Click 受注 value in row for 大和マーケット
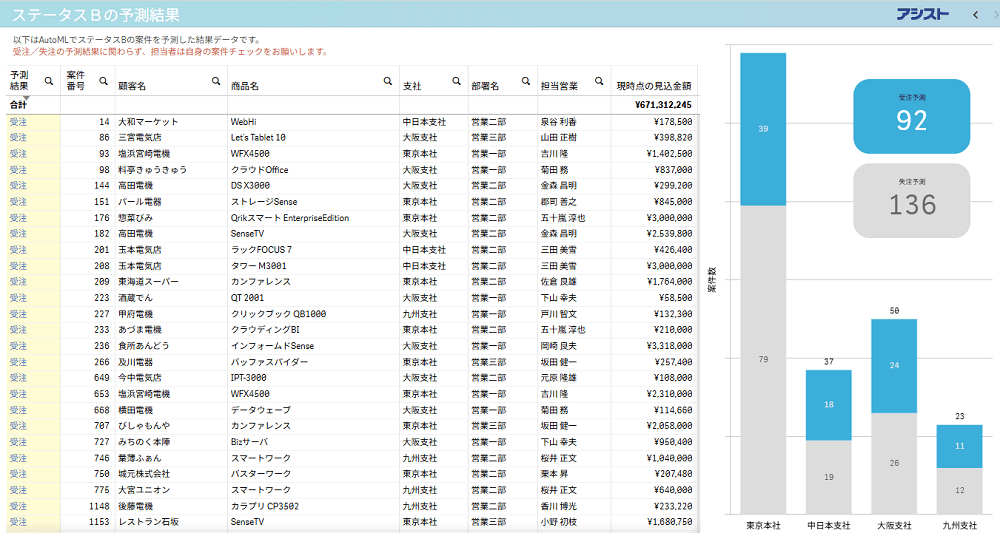The width and height of the screenshot is (1000, 536). pos(18,122)
